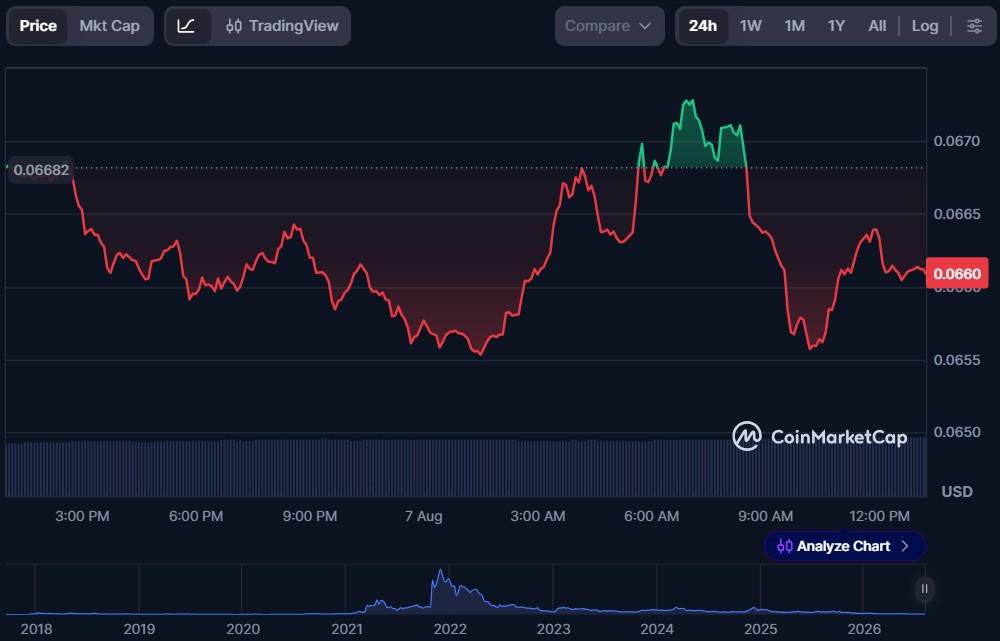The width and height of the screenshot is (1000, 641).
Task: Click the 9:00 AM time label
Action: pos(765,516)
